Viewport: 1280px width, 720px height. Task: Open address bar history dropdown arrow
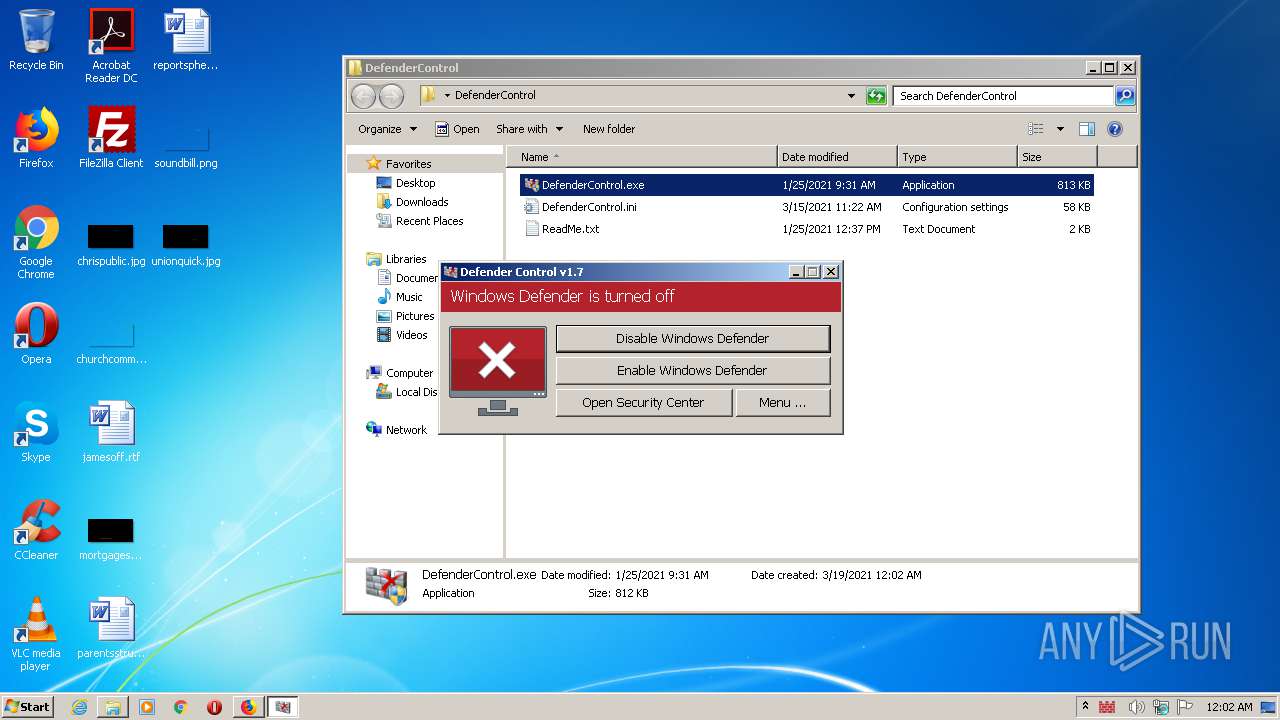coord(851,96)
